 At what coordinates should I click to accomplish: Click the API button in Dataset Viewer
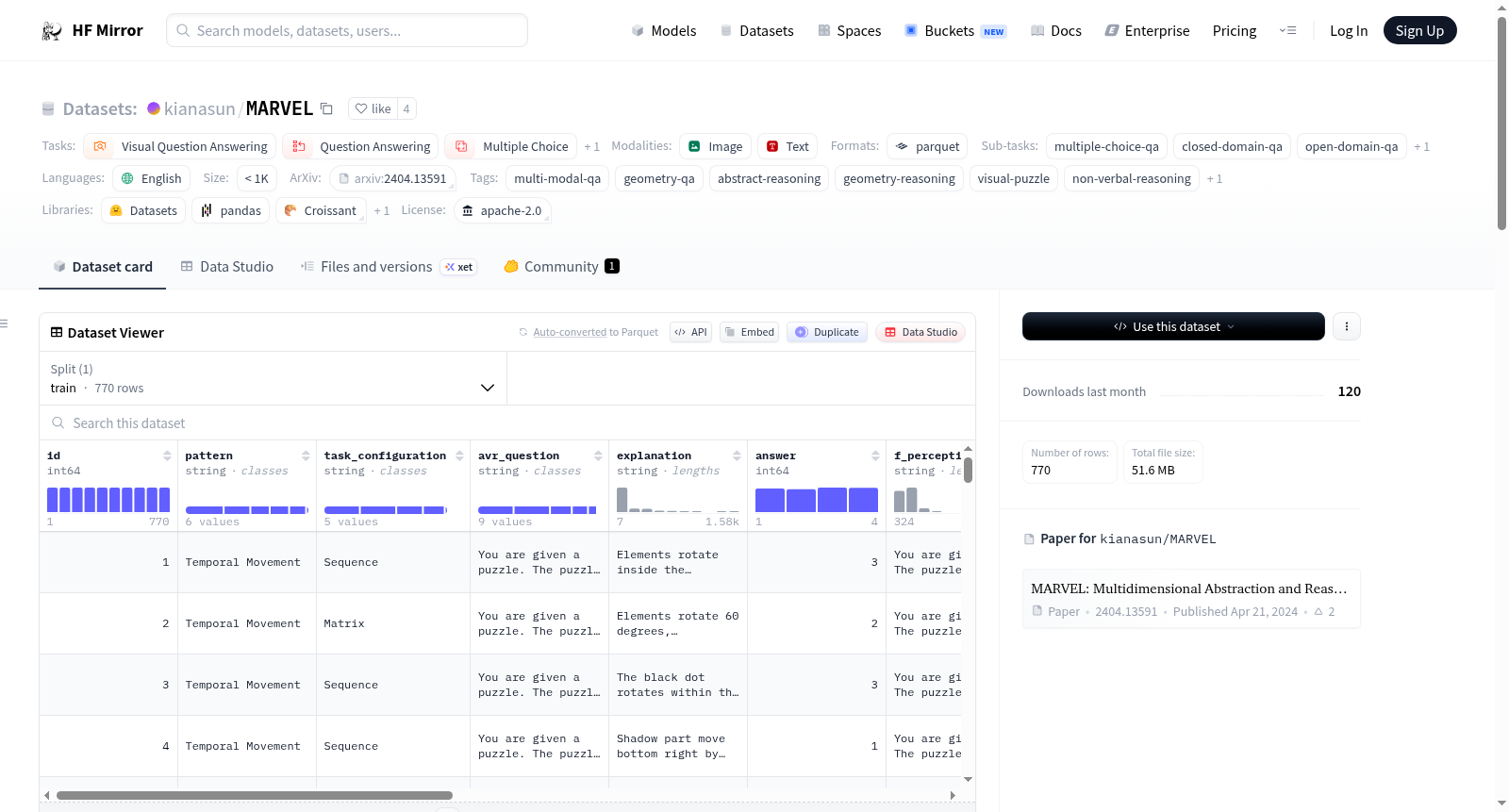[x=690, y=332]
